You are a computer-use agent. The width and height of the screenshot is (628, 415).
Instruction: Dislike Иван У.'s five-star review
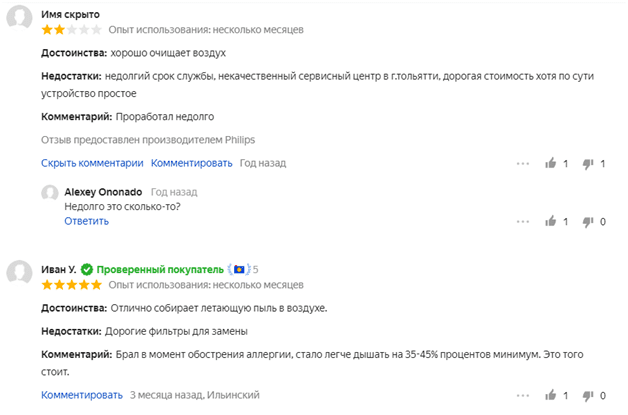tap(588, 396)
